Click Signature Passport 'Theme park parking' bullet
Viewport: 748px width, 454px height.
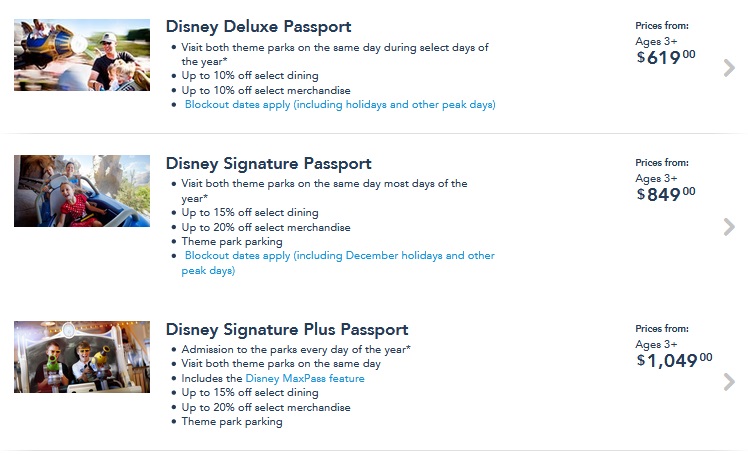click(232, 242)
